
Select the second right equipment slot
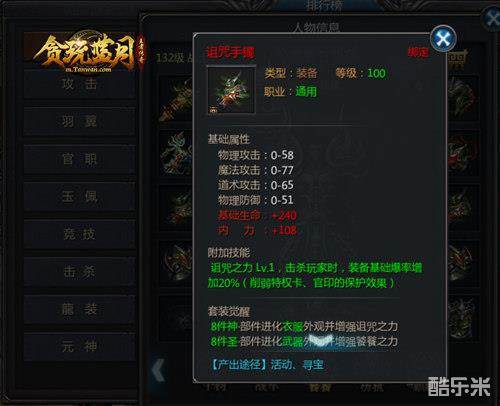[463, 153]
